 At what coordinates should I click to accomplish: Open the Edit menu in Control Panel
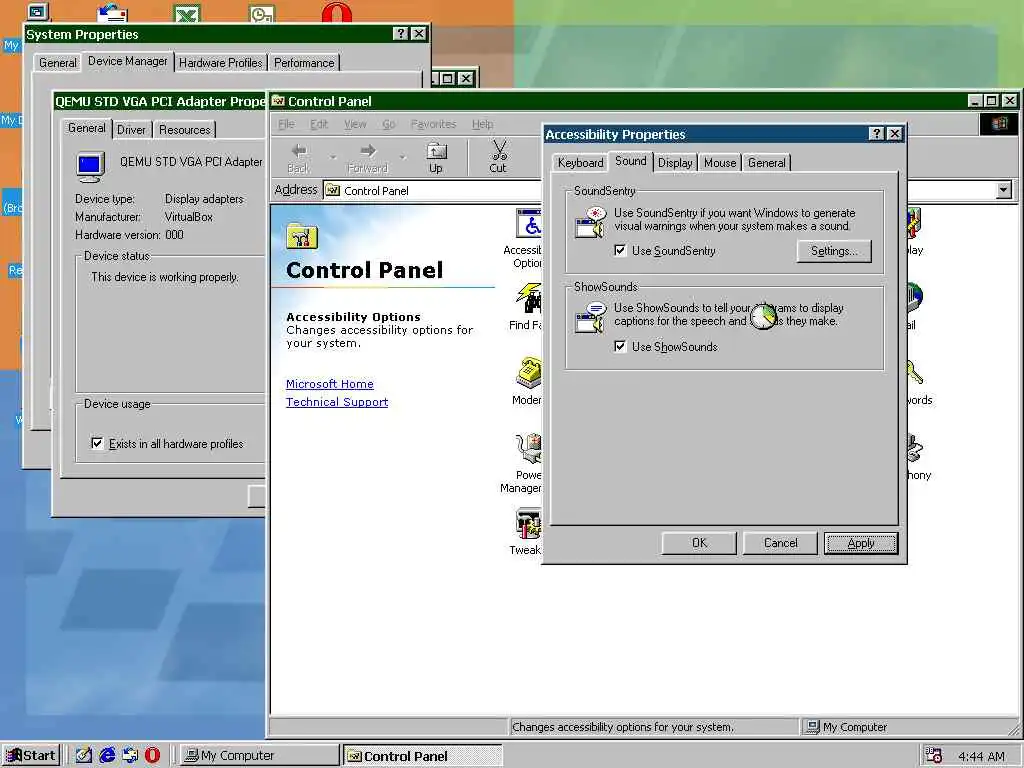pos(319,124)
